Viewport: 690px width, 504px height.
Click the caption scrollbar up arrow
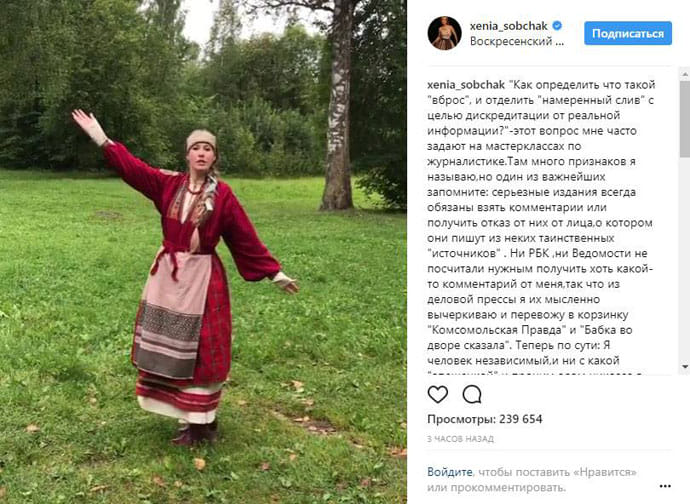pyautogui.click(x=685, y=75)
